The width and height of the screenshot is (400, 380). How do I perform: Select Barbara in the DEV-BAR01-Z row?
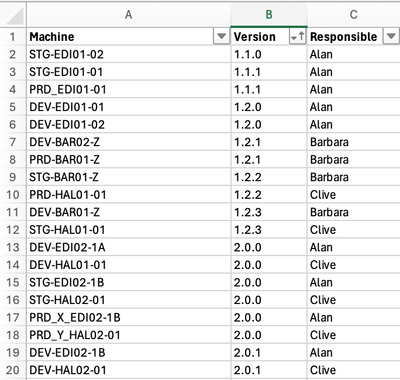coord(354,212)
